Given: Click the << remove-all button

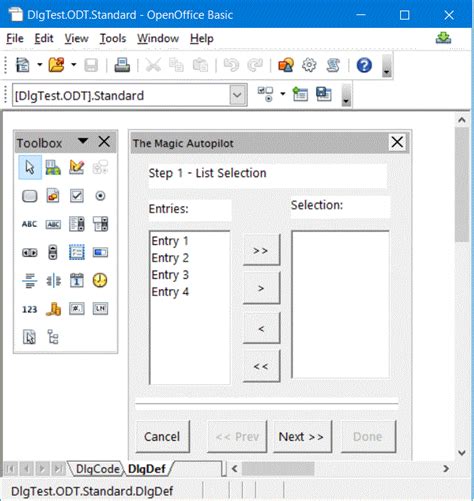Looking at the screenshot, I should pyautogui.click(x=261, y=366).
